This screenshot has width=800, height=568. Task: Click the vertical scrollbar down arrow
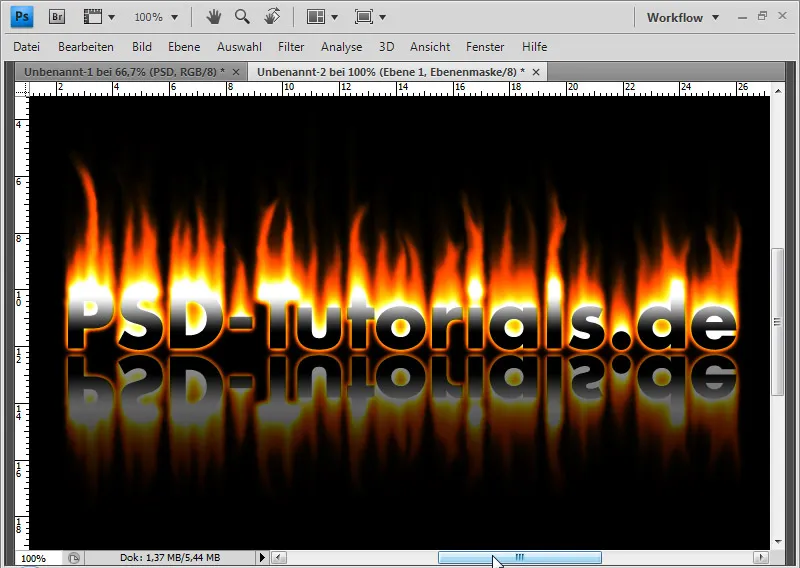tap(778, 541)
